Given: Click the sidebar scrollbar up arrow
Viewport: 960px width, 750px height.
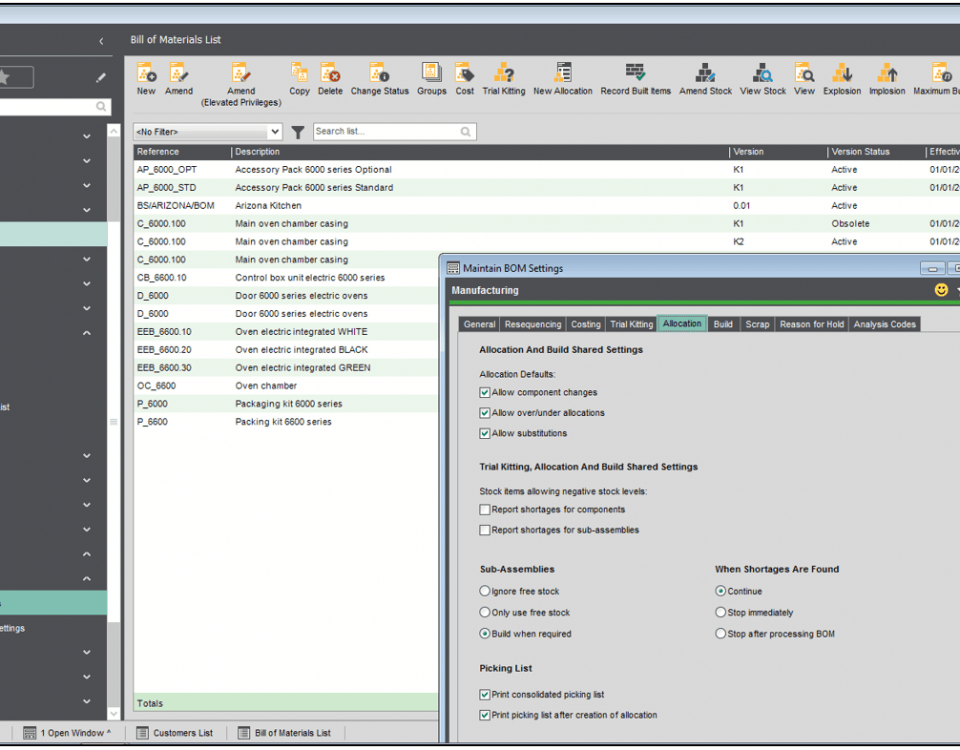Looking at the screenshot, I should [114, 131].
